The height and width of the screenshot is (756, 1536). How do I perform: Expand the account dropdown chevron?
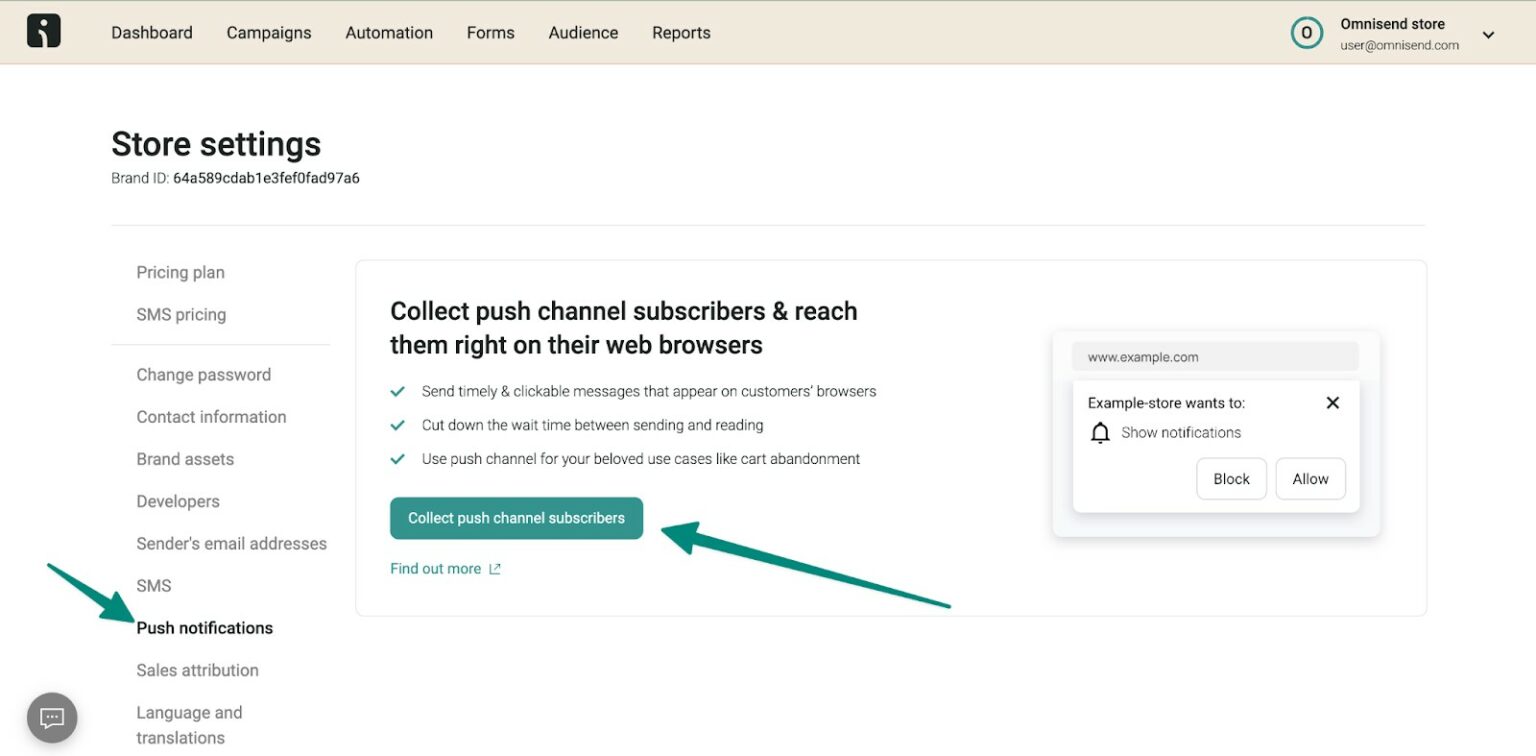coord(1488,35)
